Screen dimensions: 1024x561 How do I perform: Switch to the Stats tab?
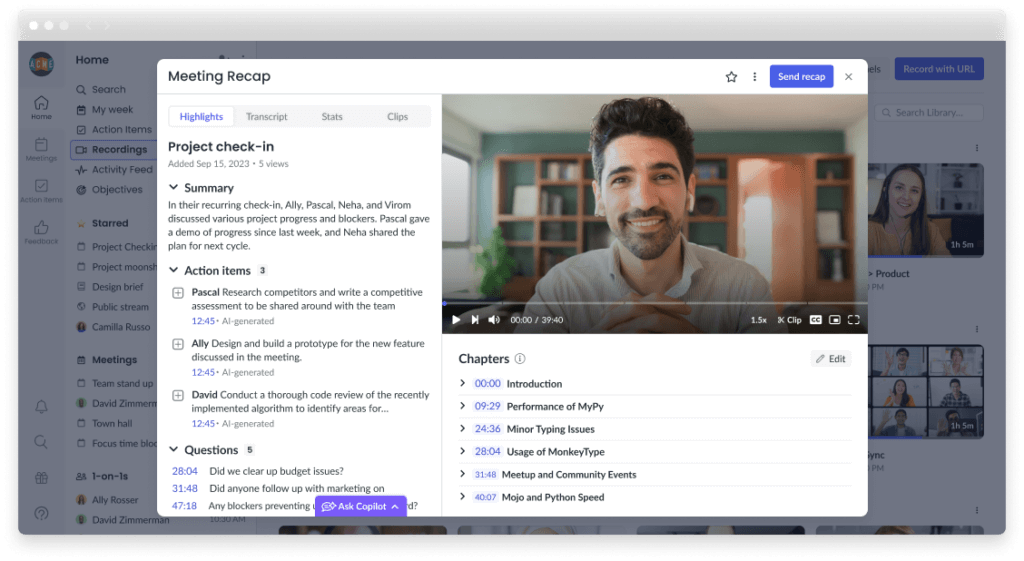[332, 116]
